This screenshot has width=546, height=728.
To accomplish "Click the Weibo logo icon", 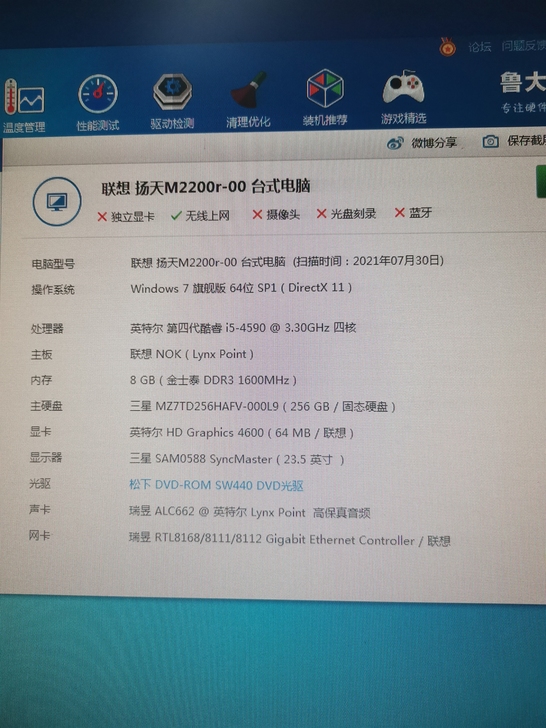I will coord(395,143).
